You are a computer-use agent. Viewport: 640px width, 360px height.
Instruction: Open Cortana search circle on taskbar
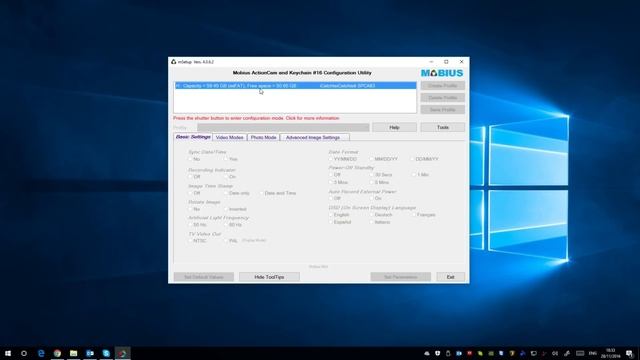tap(24, 353)
